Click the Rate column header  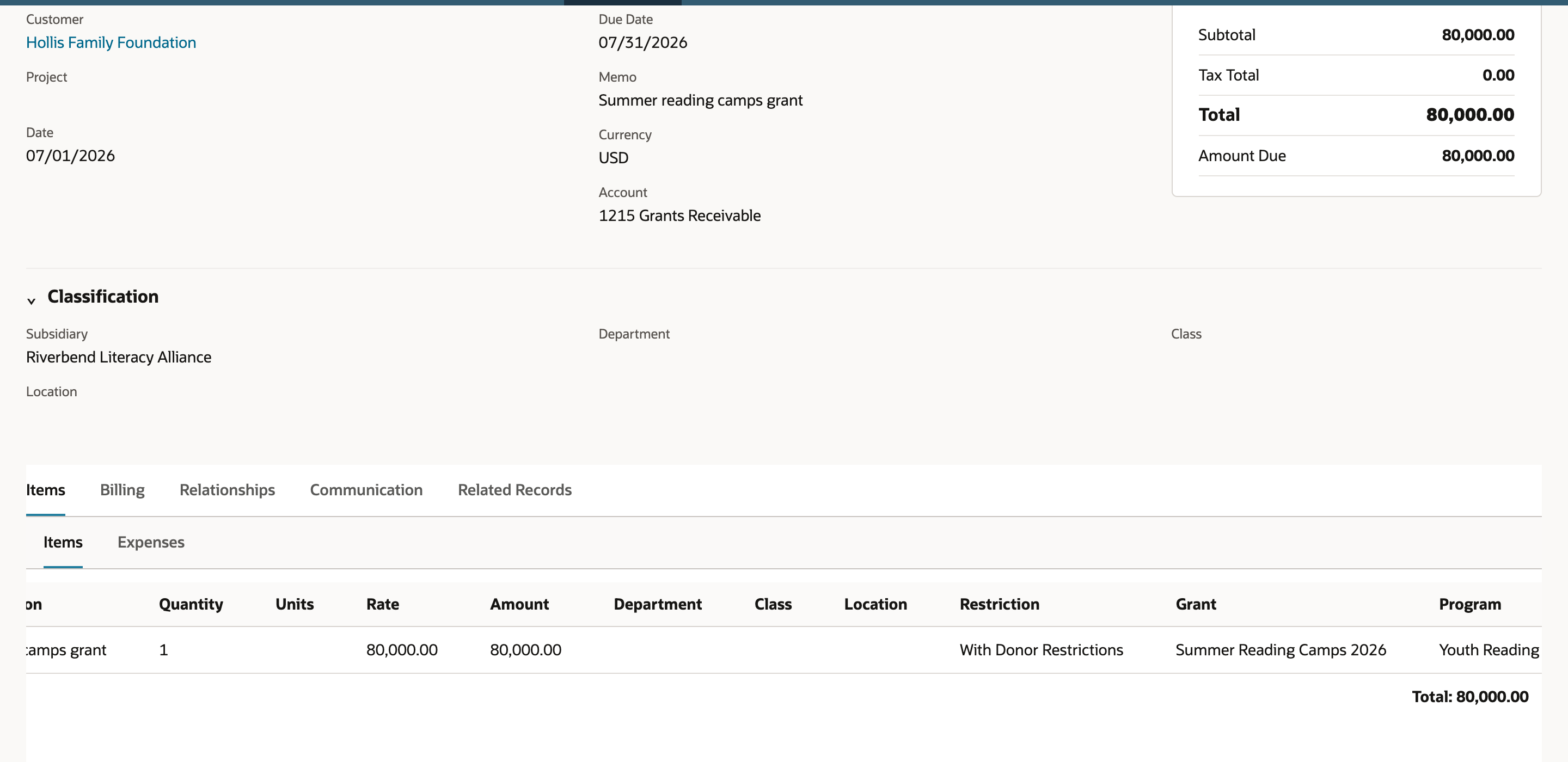pyautogui.click(x=383, y=604)
